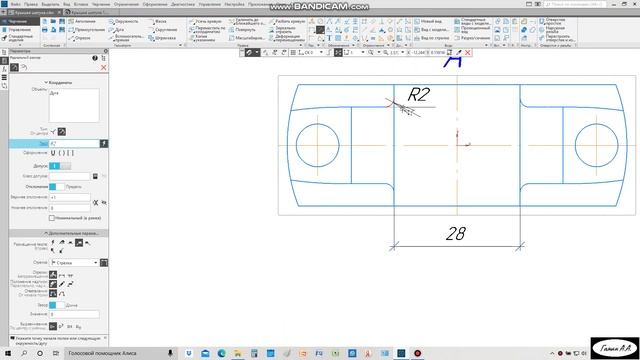Open dropdown beside the snap icon

point(257,53)
